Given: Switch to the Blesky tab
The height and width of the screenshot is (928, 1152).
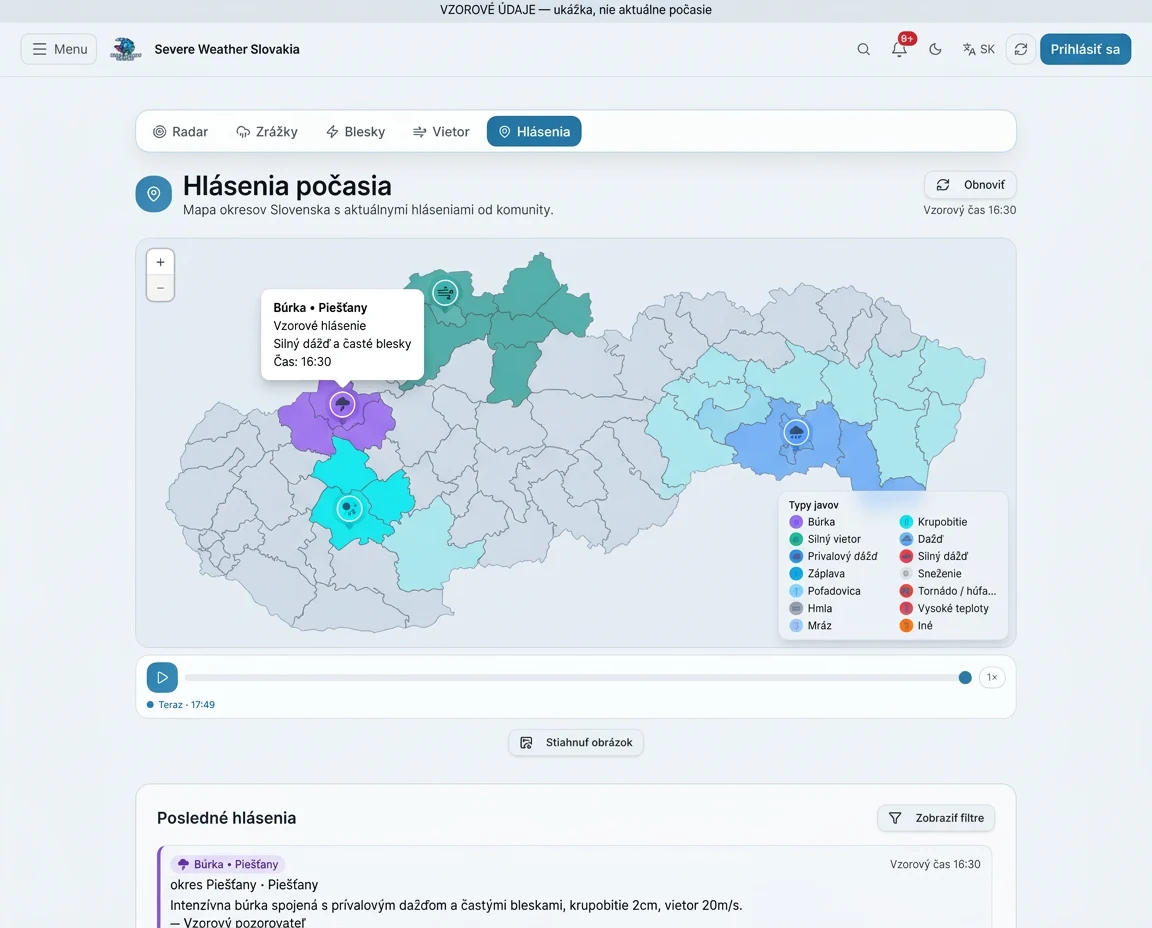Looking at the screenshot, I should coord(356,132).
